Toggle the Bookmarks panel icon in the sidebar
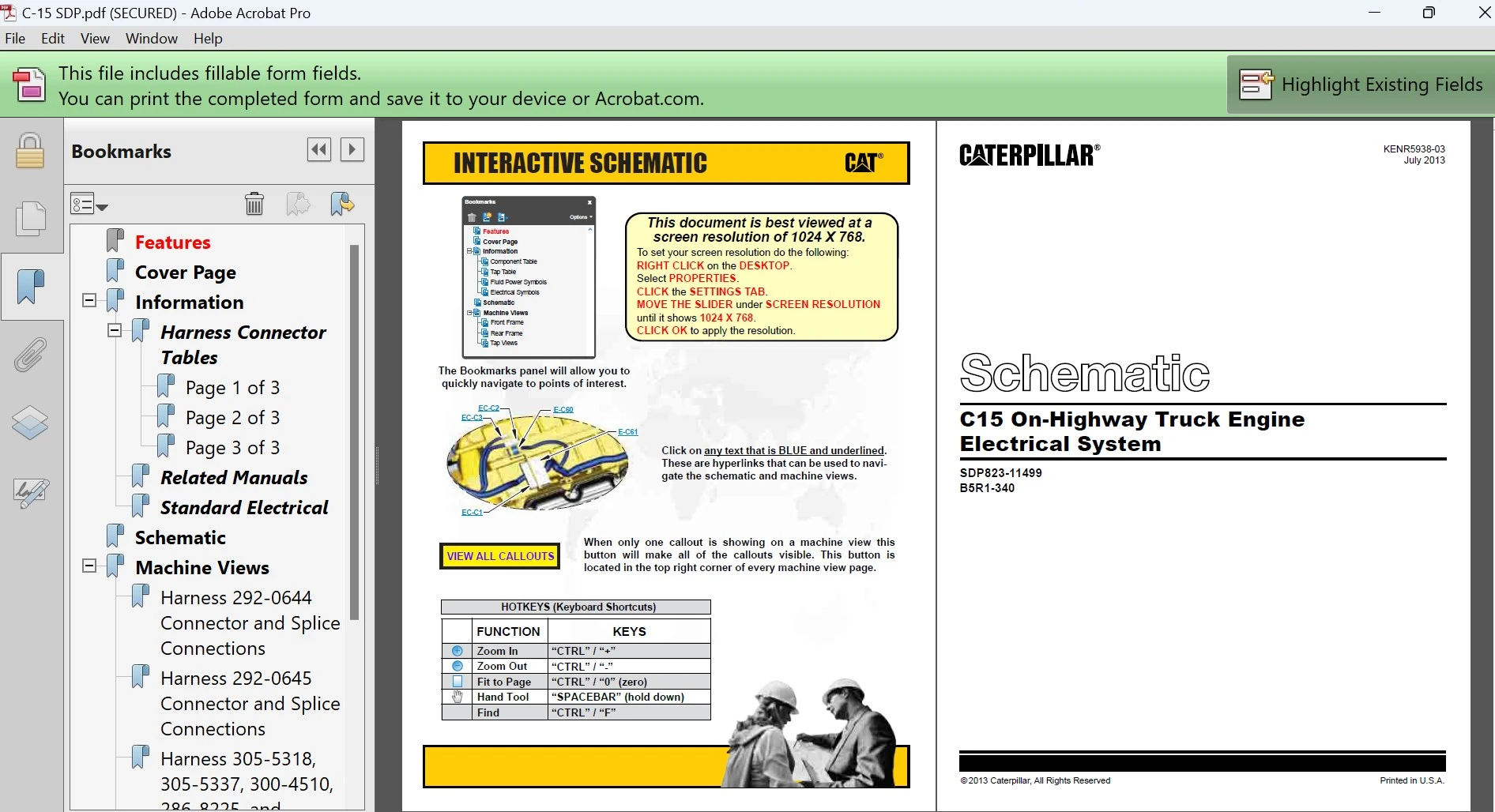1495x812 pixels. (31, 286)
